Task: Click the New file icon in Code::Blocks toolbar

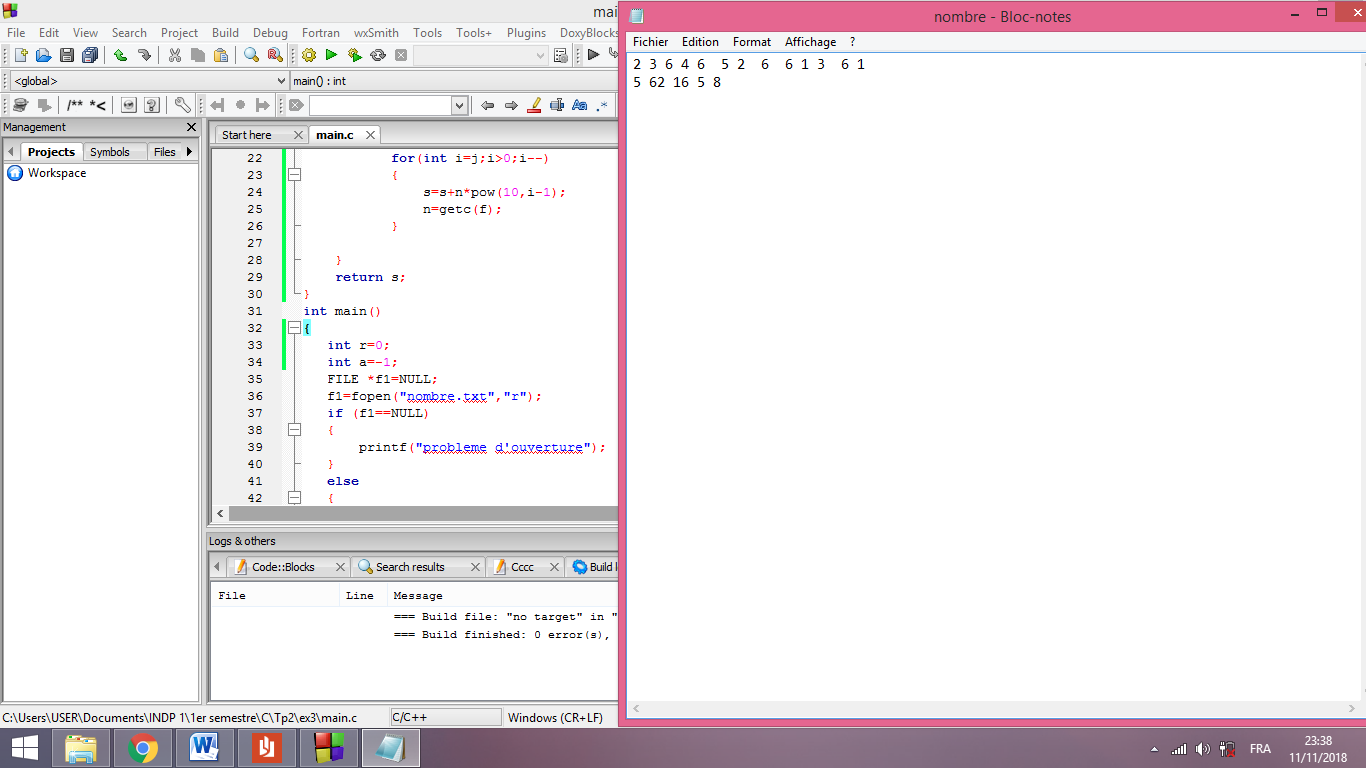Action: coord(20,55)
